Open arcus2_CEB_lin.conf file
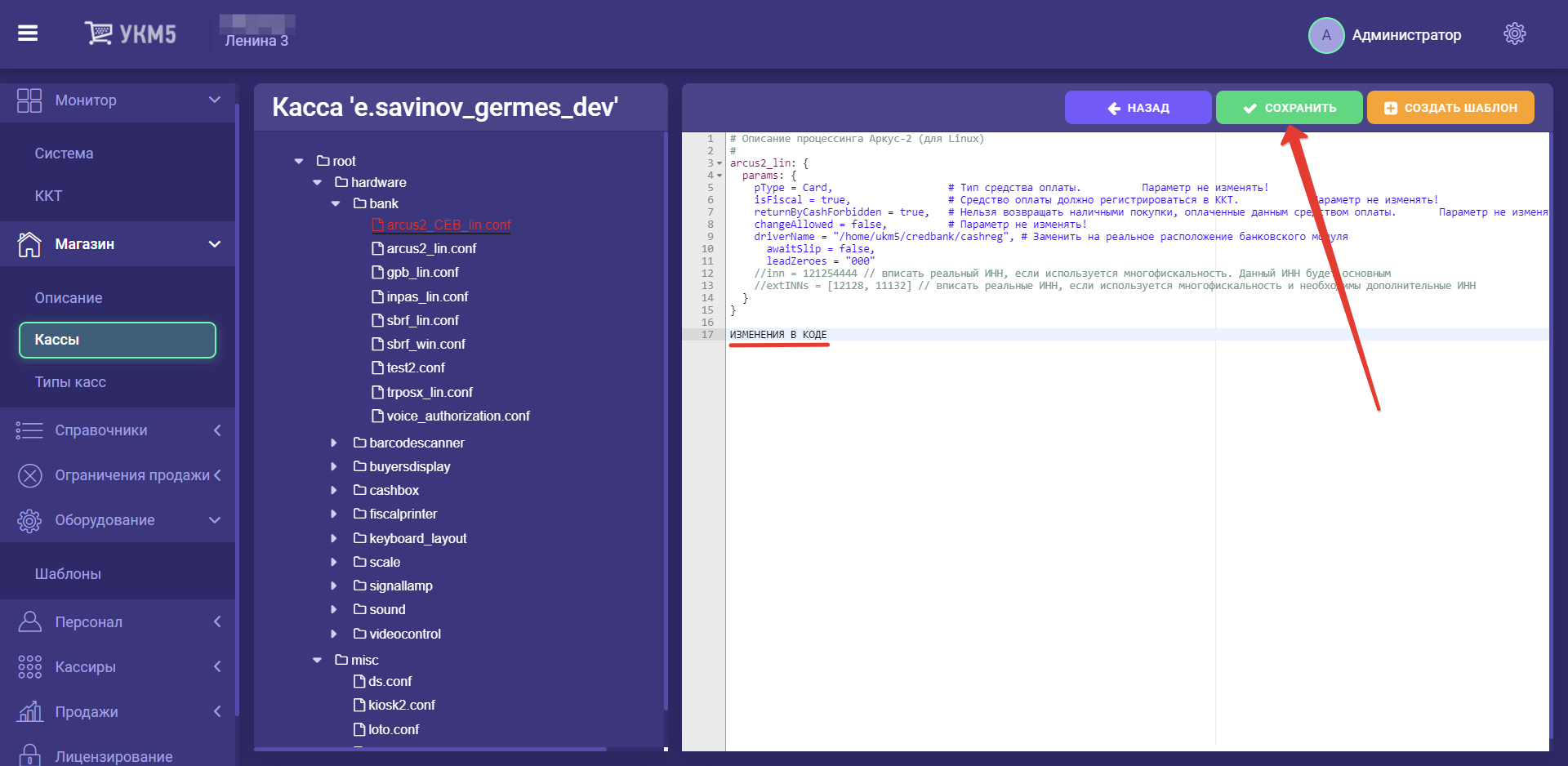Viewport: 1568px width, 766px height. [x=448, y=225]
